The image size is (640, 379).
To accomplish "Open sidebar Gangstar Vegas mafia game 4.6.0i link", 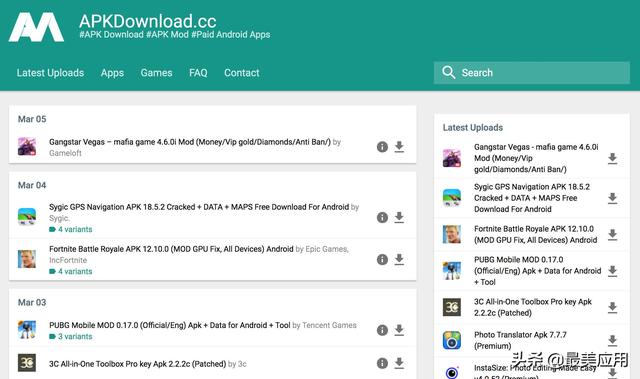I will [x=536, y=158].
